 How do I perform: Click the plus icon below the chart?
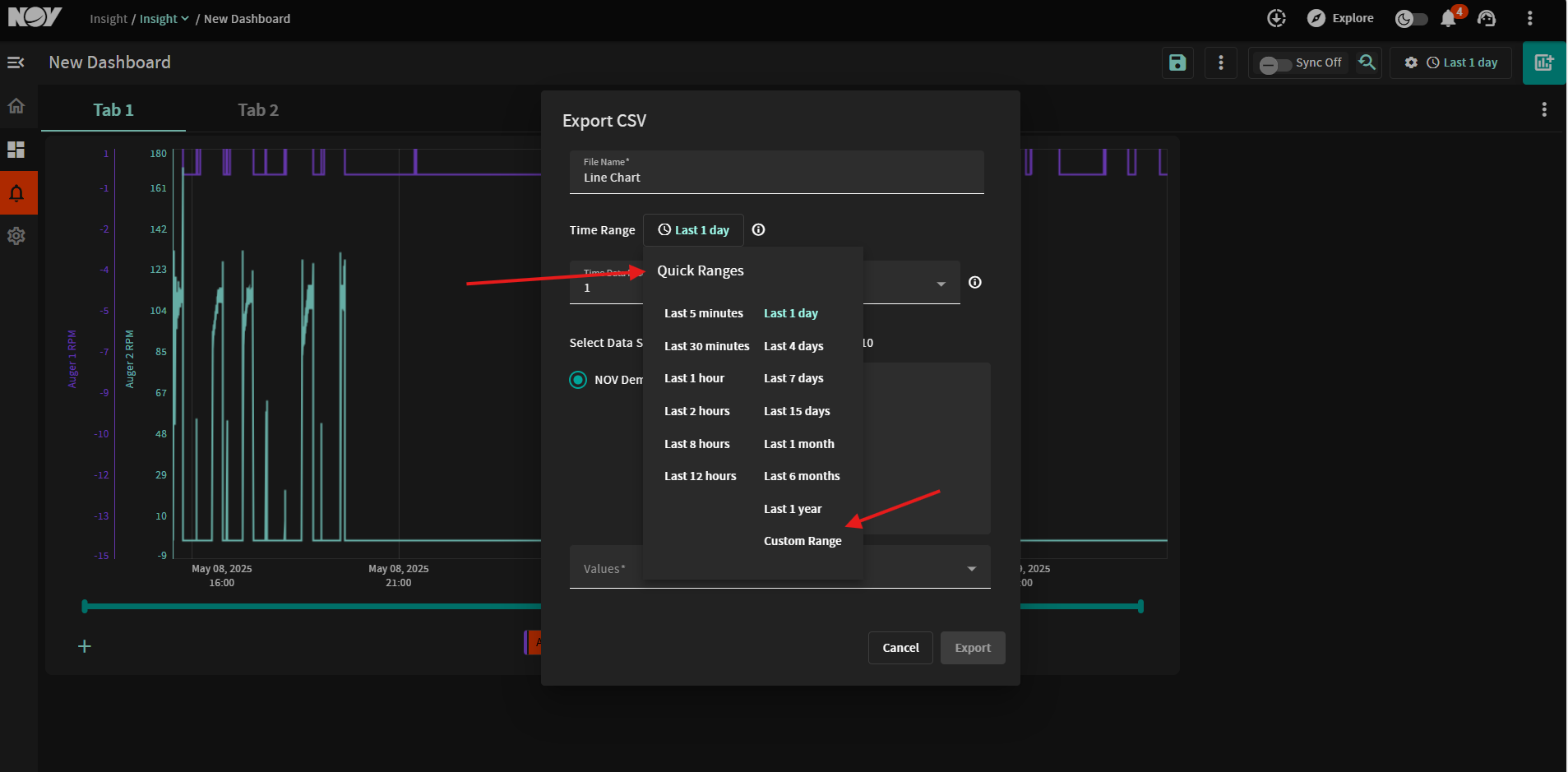coord(85,646)
